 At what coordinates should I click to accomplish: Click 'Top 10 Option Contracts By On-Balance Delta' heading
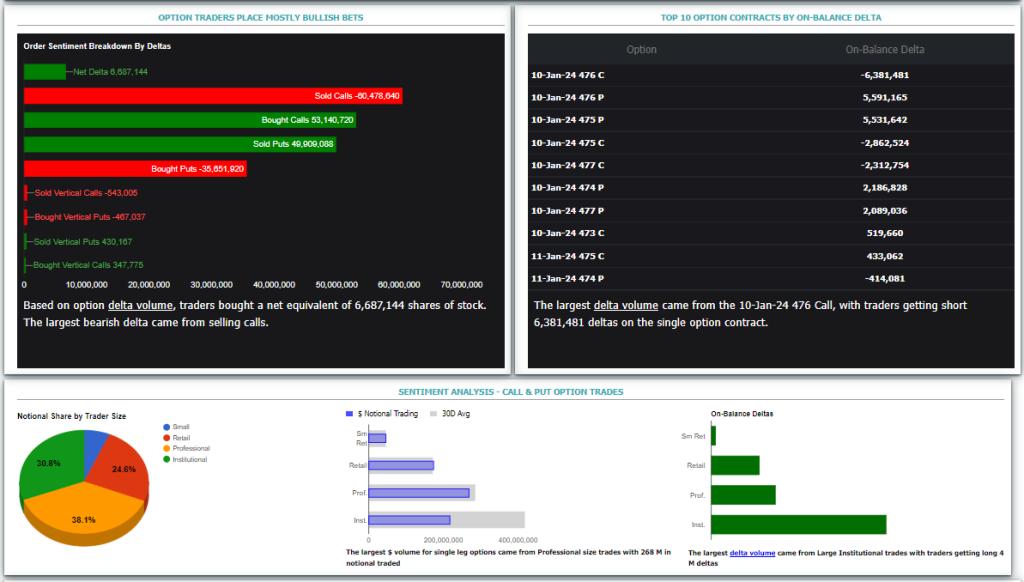tap(771, 18)
